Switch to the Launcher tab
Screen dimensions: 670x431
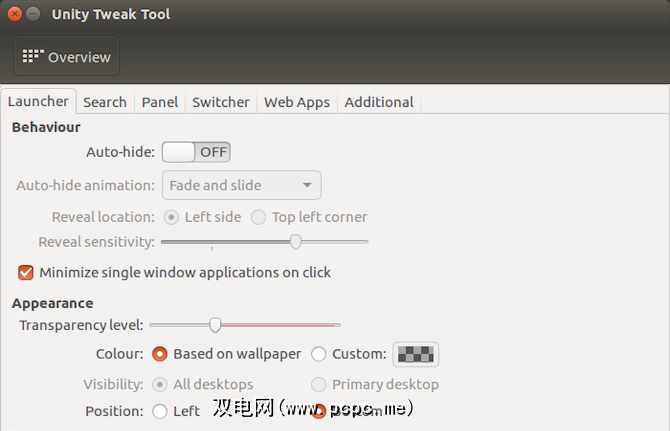38,101
